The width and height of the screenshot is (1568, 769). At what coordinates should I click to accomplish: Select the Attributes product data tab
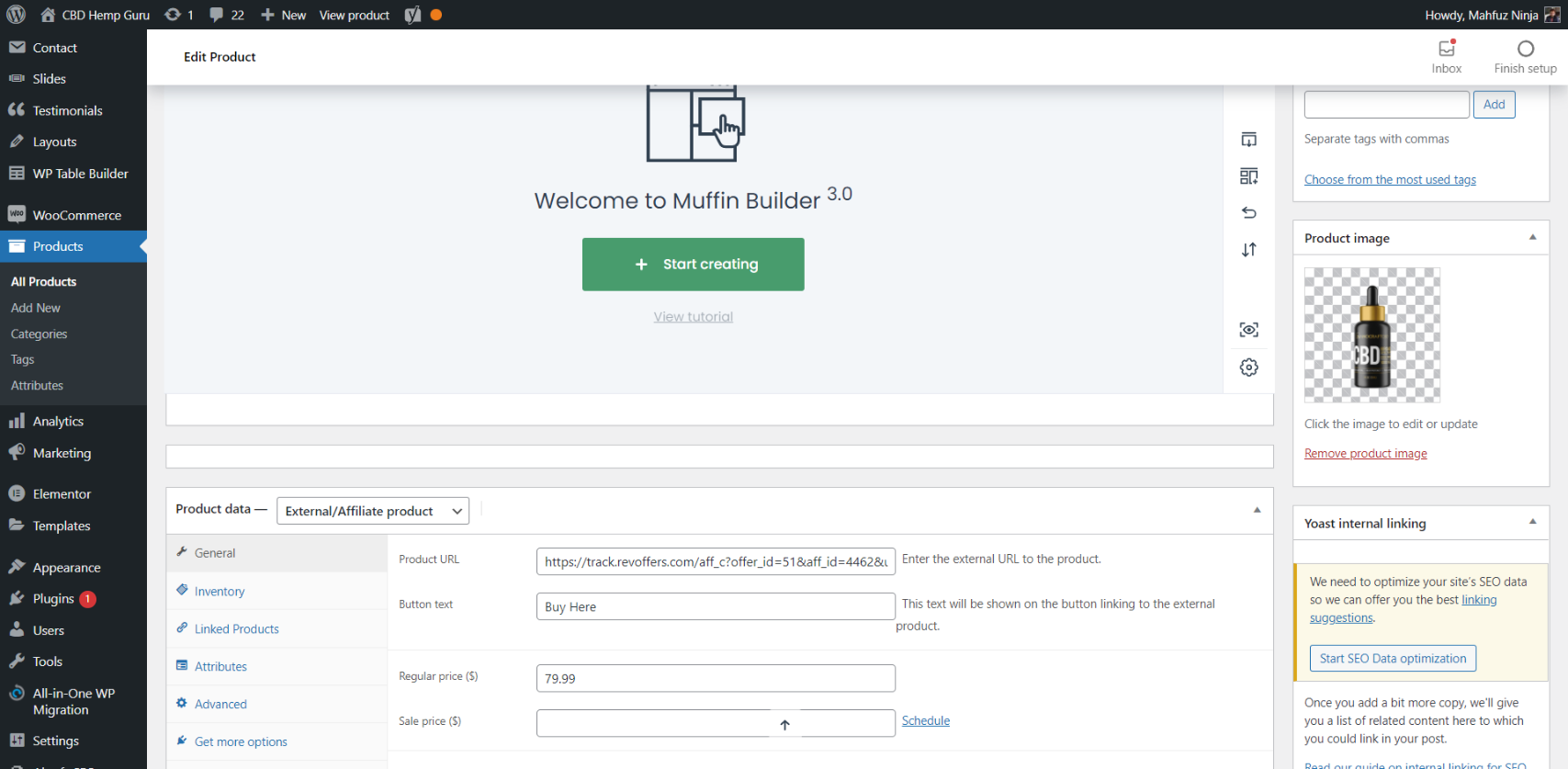coord(276,666)
